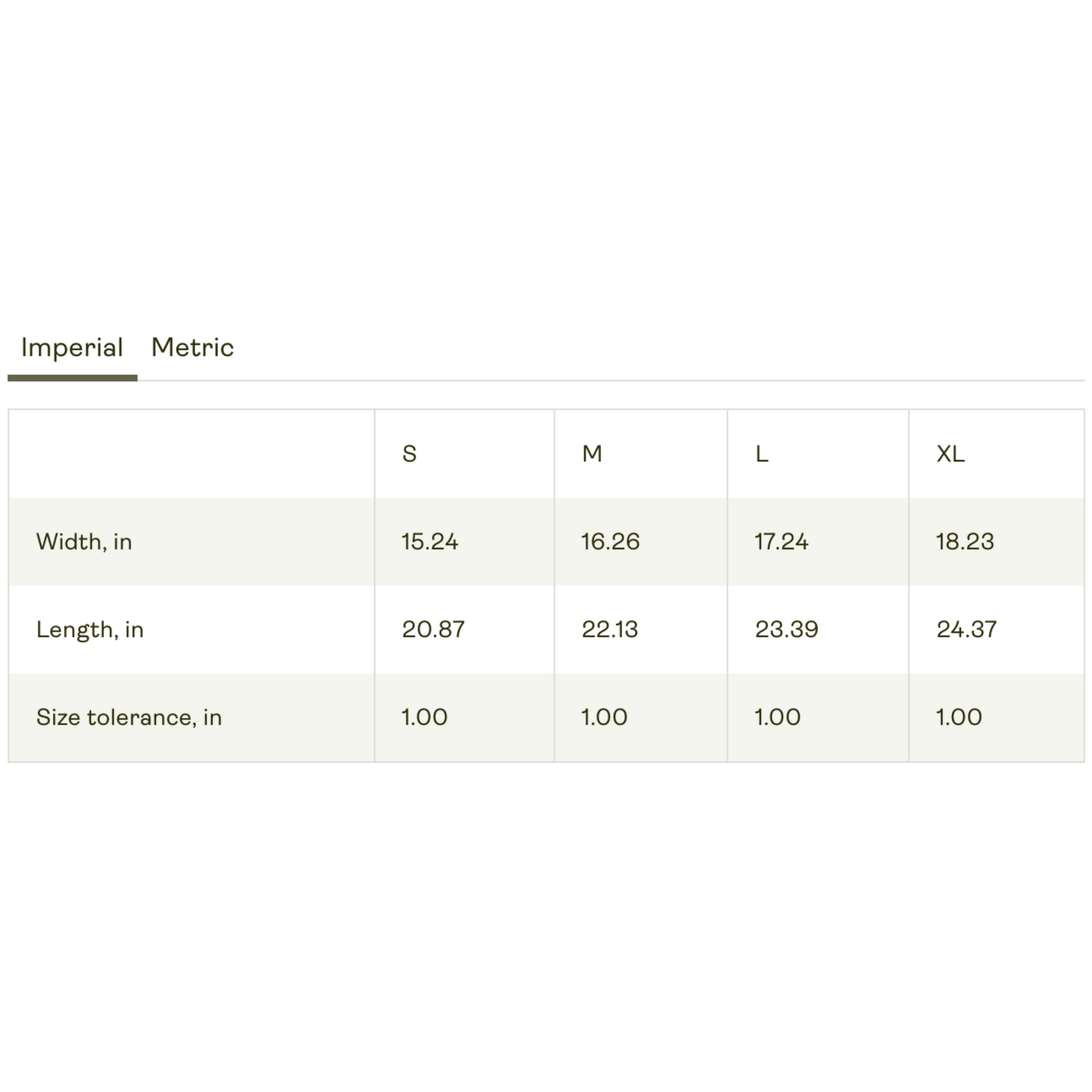The width and height of the screenshot is (1092, 1092).
Task: Click the S size column header
Action: [409, 453]
